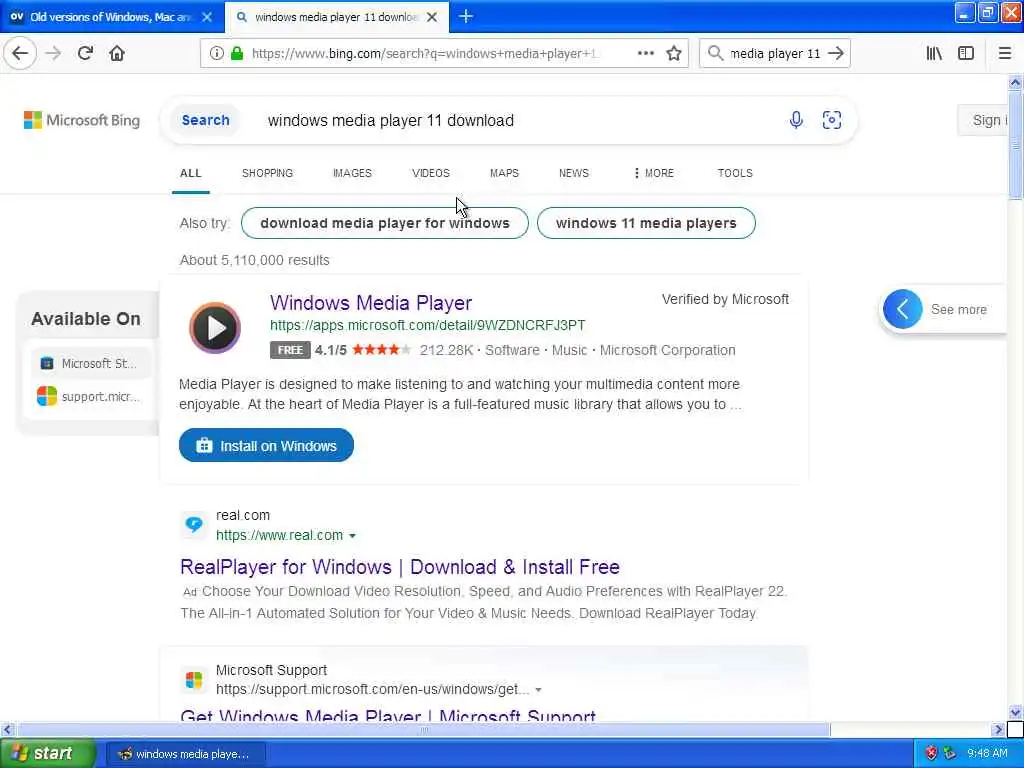The height and width of the screenshot is (768, 1024).
Task: Open Bing visual search camera icon
Action: [x=831, y=120]
